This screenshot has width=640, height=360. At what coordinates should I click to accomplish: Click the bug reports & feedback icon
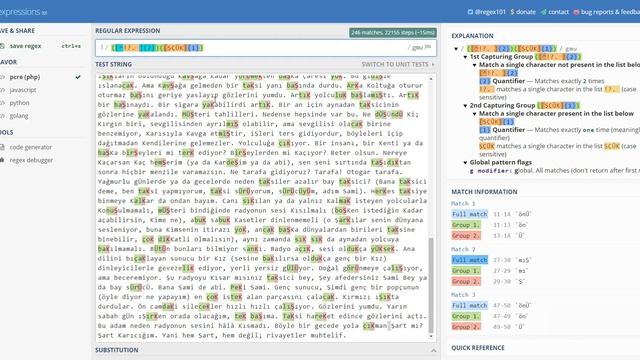click(x=576, y=12)
